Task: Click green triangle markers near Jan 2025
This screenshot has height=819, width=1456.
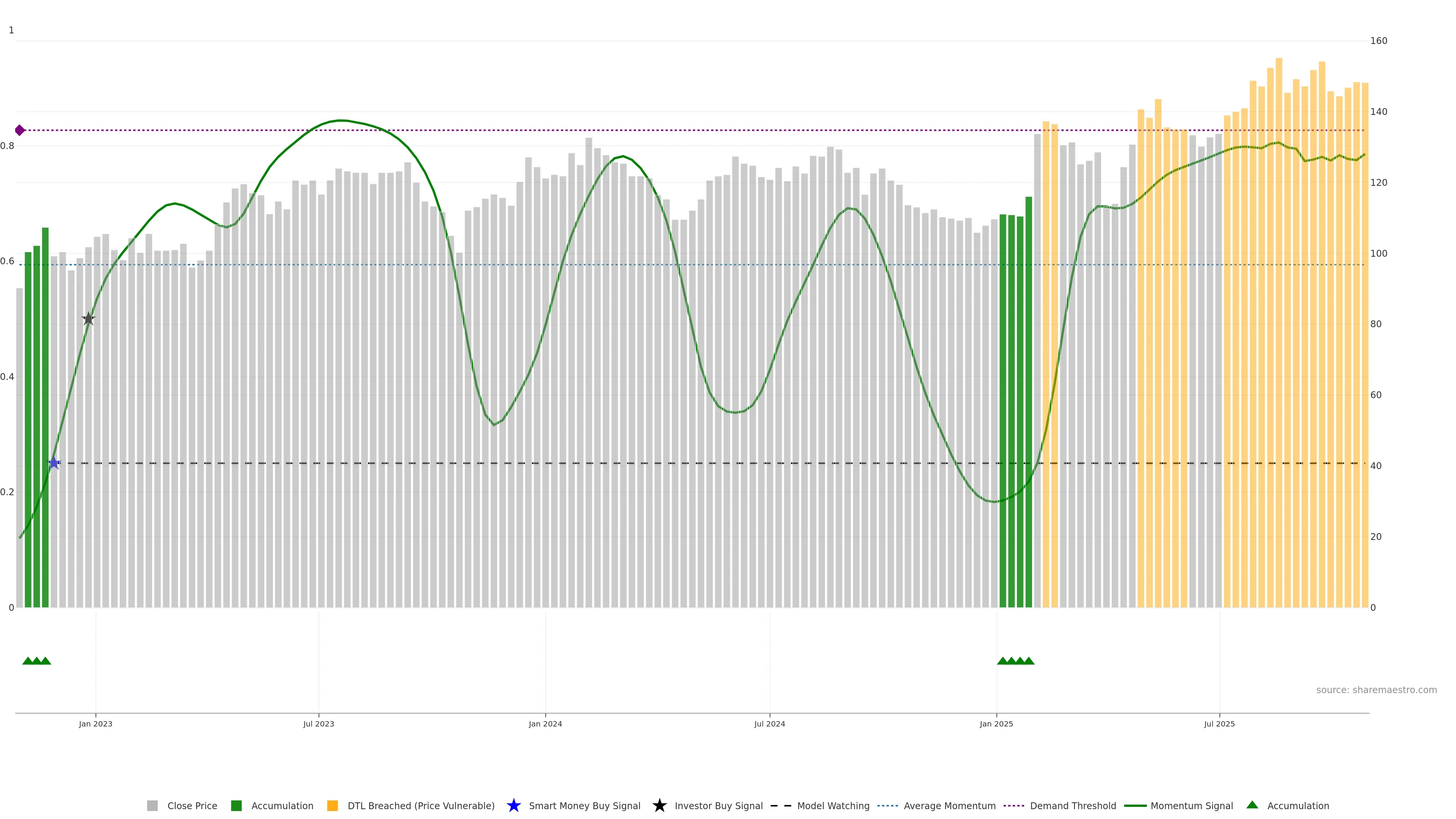Action: (1015, 661)
